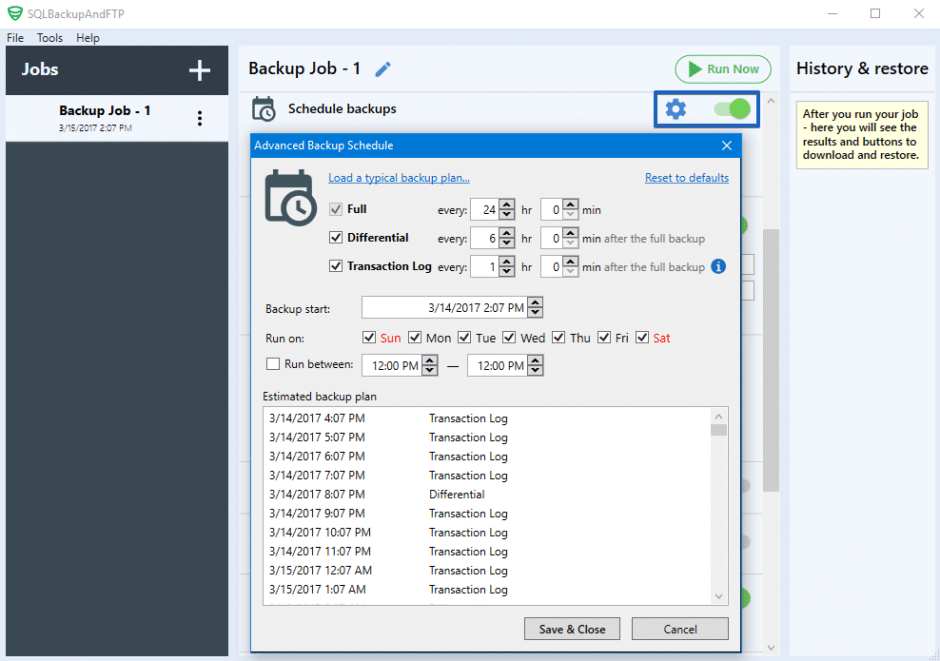Uncheck the Transaction Log checkbox

coord(336,265)
